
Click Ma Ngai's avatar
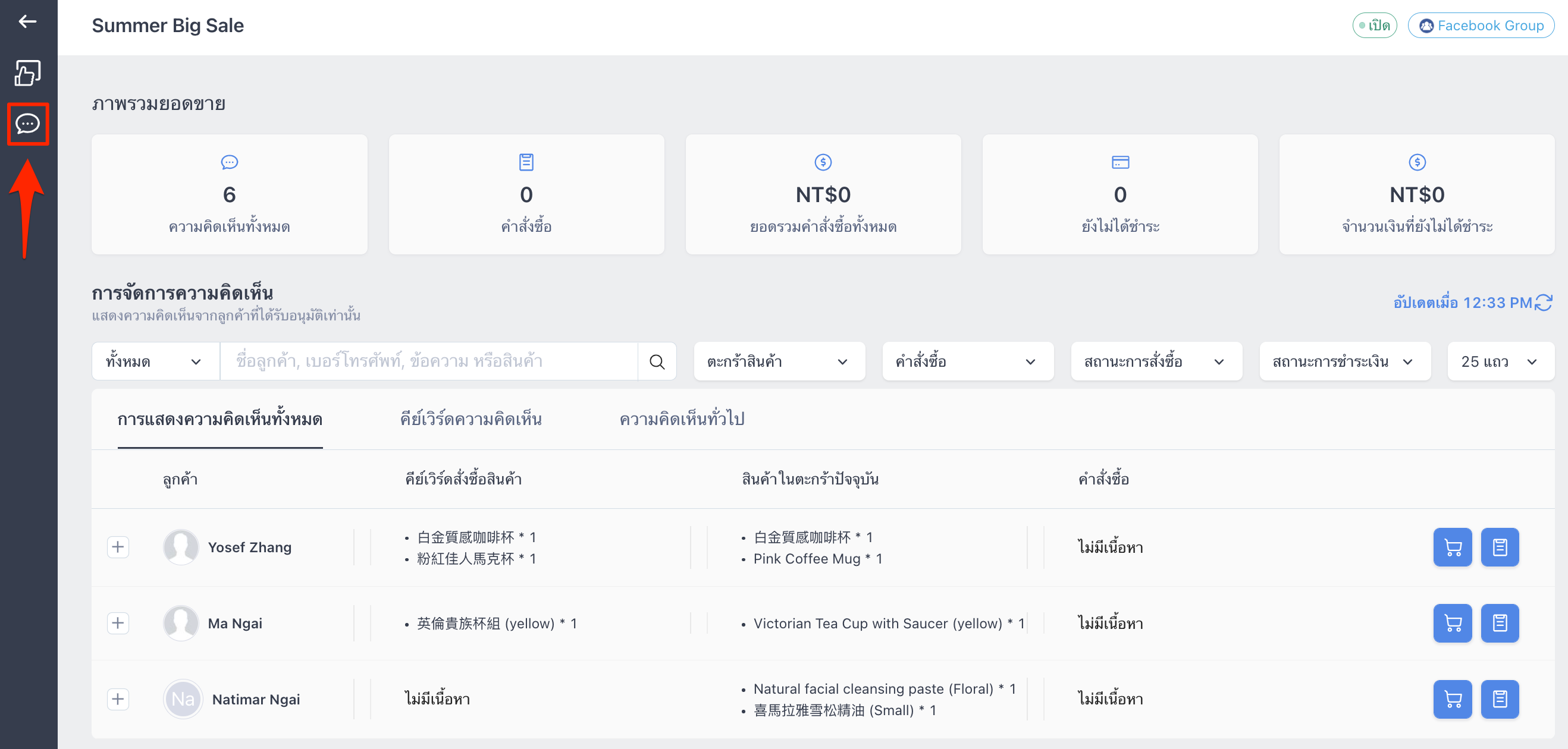pyautogui.click(x=181, y=623)
